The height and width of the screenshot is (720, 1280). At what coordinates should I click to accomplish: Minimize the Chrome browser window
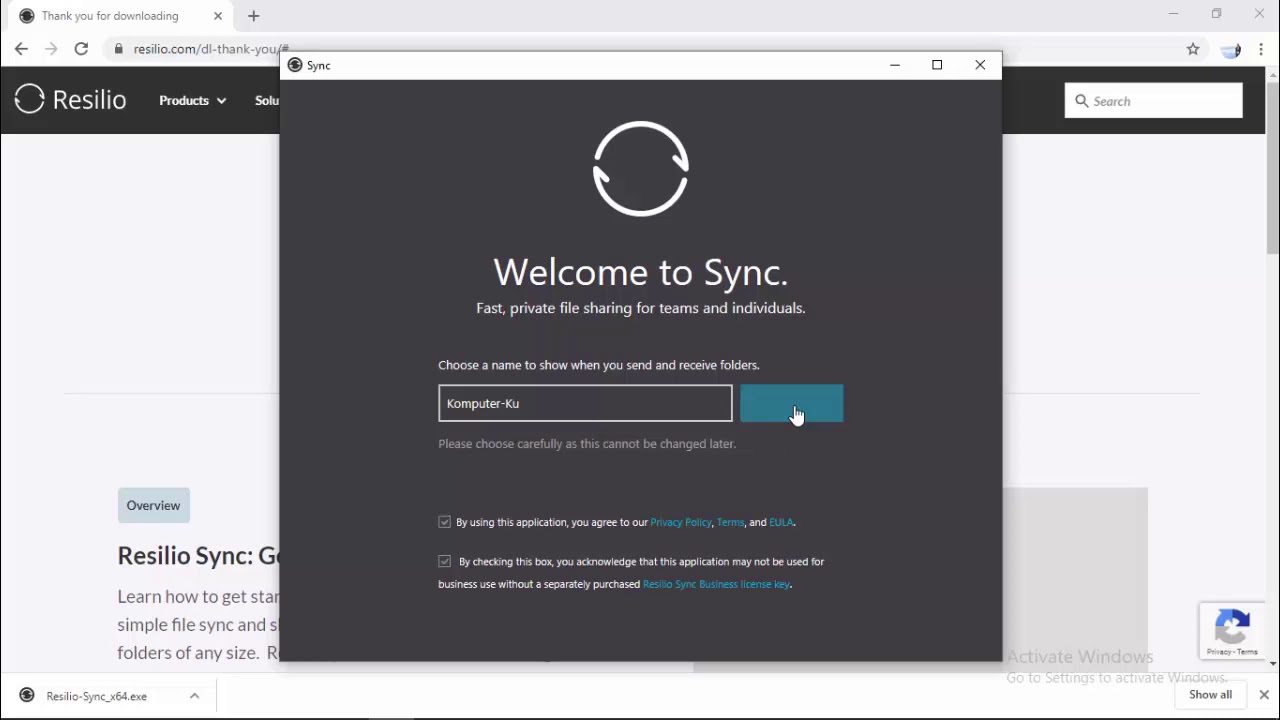(x=1174, y=14)
